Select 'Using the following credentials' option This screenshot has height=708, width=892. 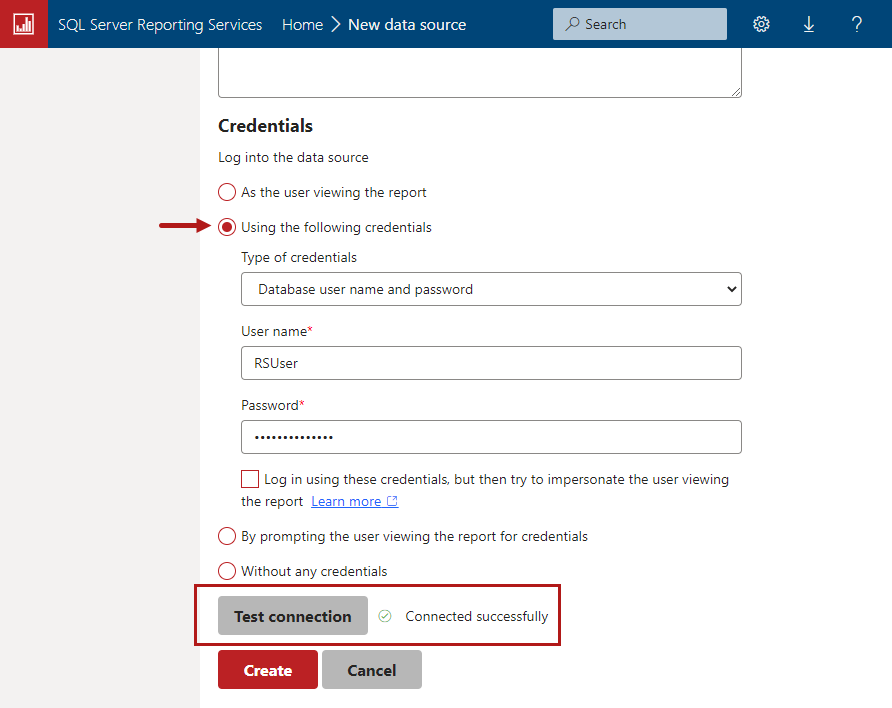(x=227, y=227)
